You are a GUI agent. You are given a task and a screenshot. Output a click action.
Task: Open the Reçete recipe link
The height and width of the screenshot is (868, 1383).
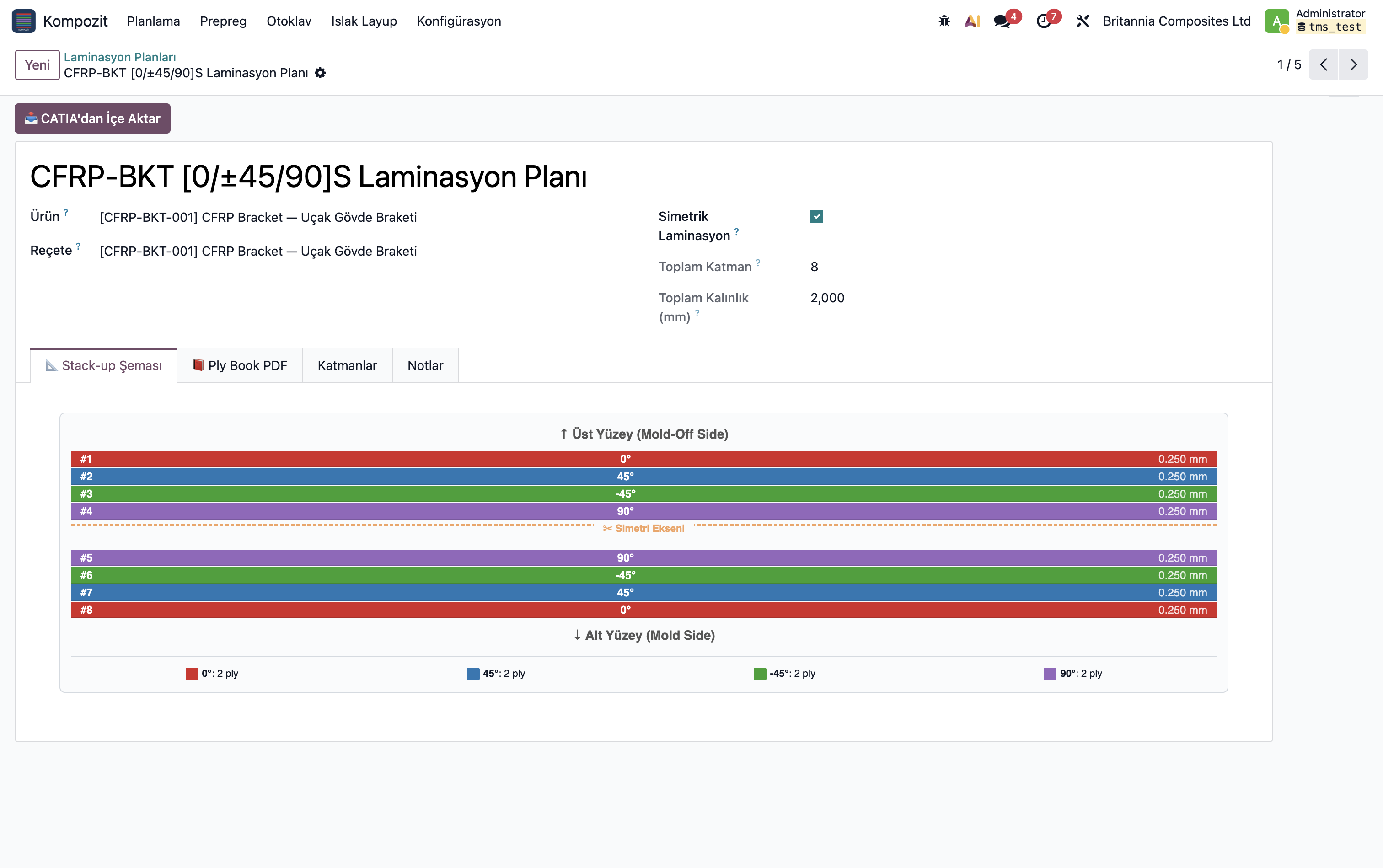(258, 252)
